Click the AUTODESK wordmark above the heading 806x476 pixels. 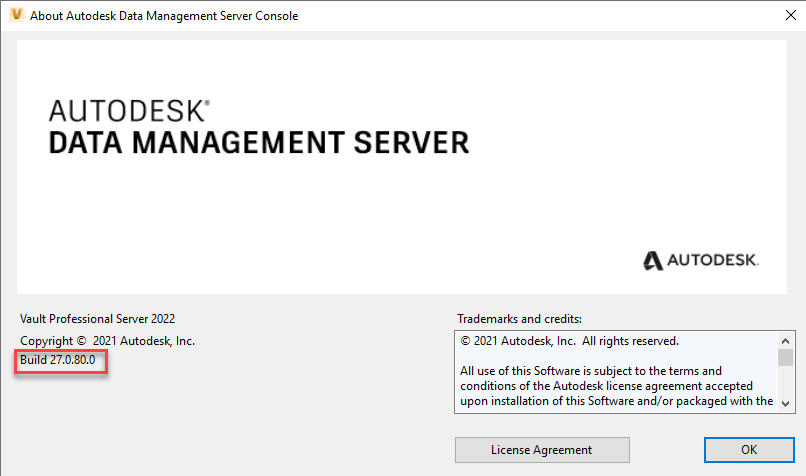[x=129, y=110]
